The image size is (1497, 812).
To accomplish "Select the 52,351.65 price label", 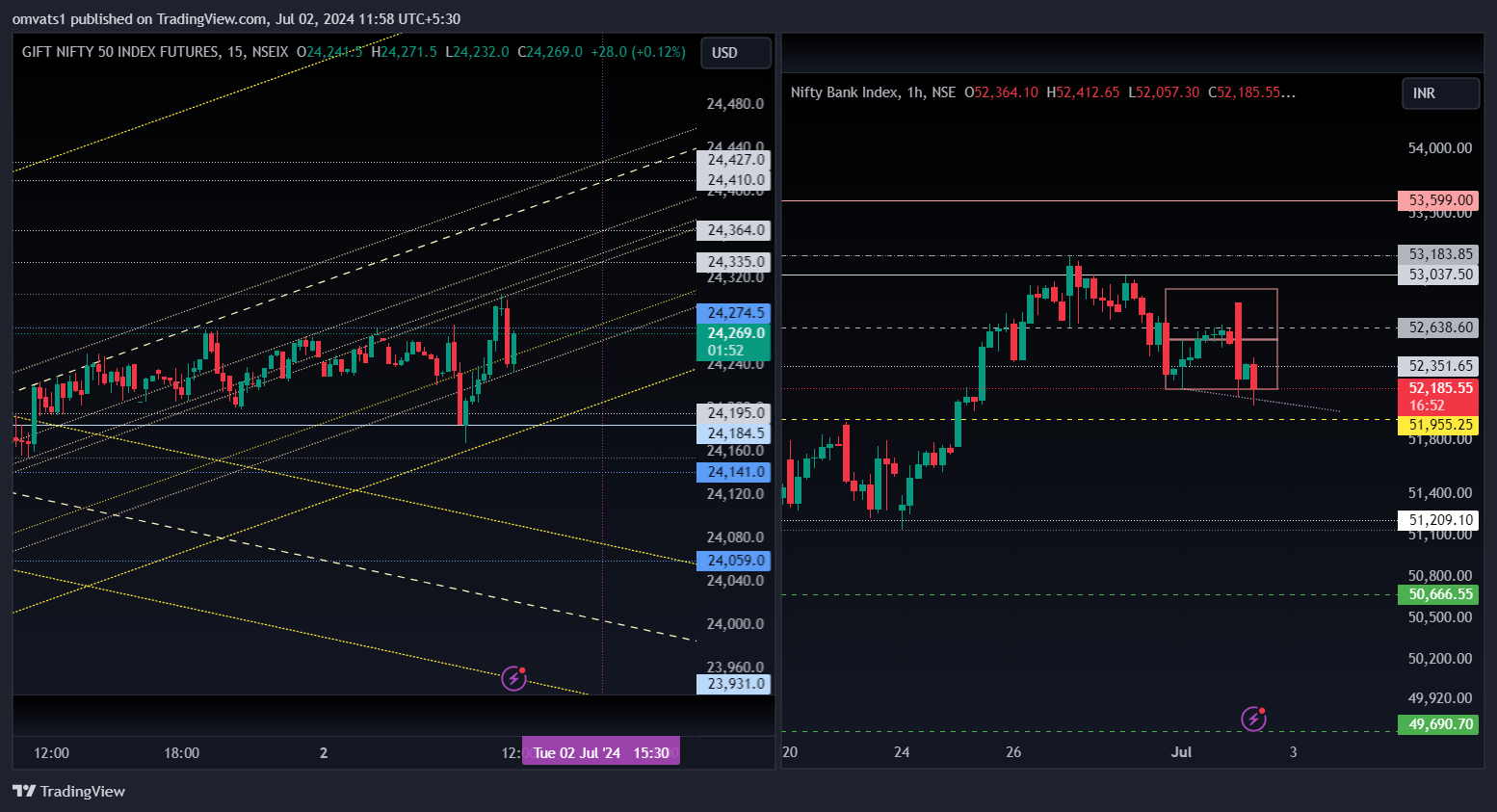I will coord(1438,366).
